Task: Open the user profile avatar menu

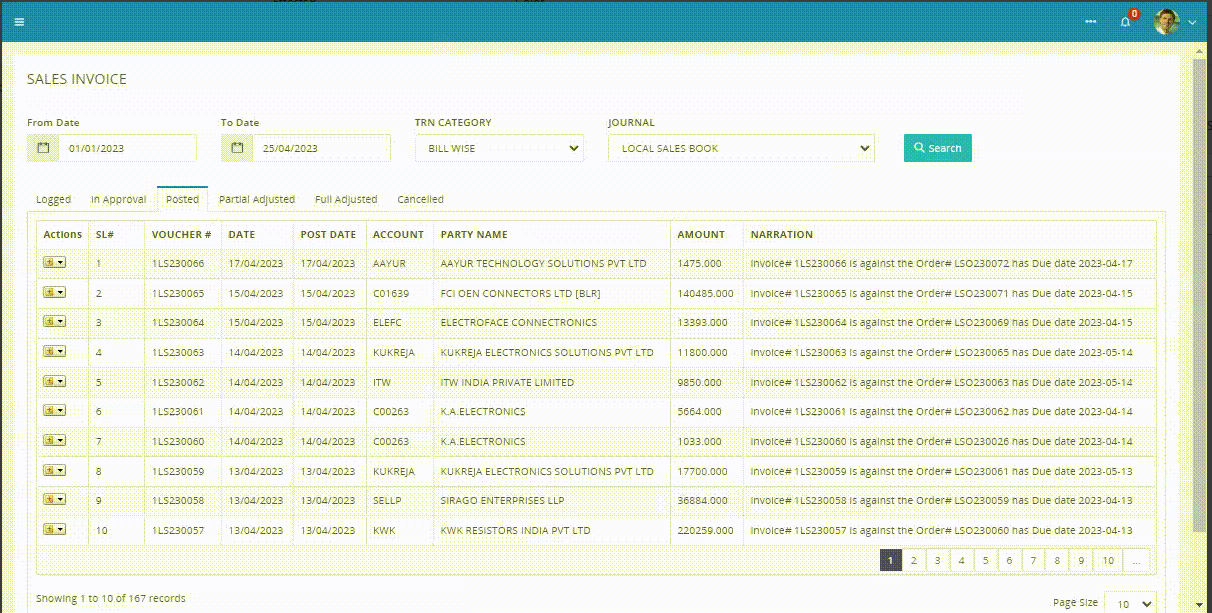Action: click(x=1167, y=21)
